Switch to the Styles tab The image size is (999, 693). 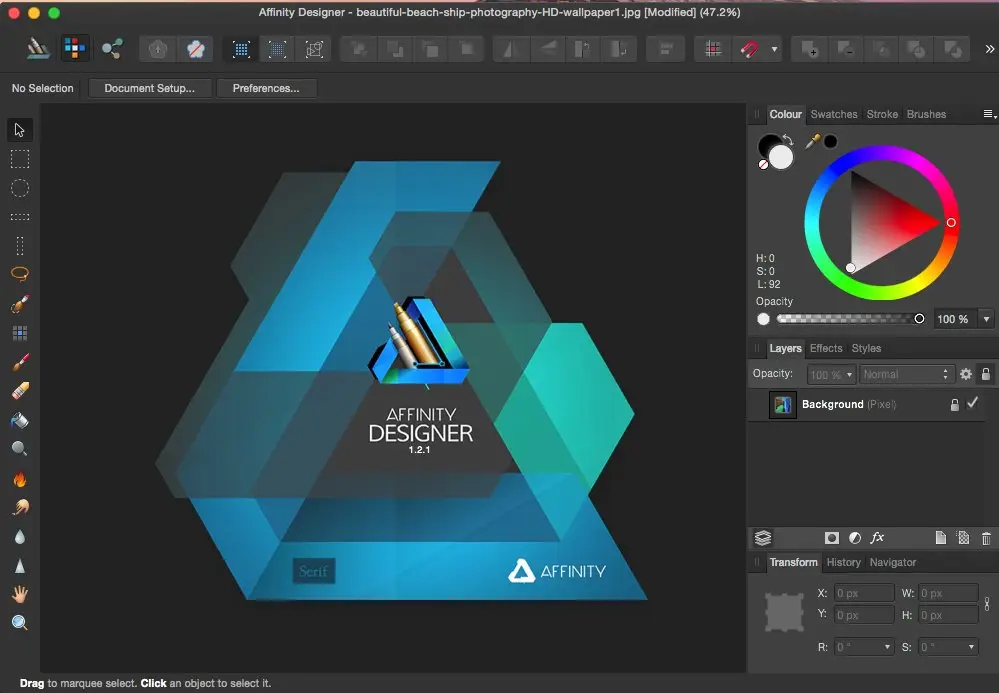(866, 348)
